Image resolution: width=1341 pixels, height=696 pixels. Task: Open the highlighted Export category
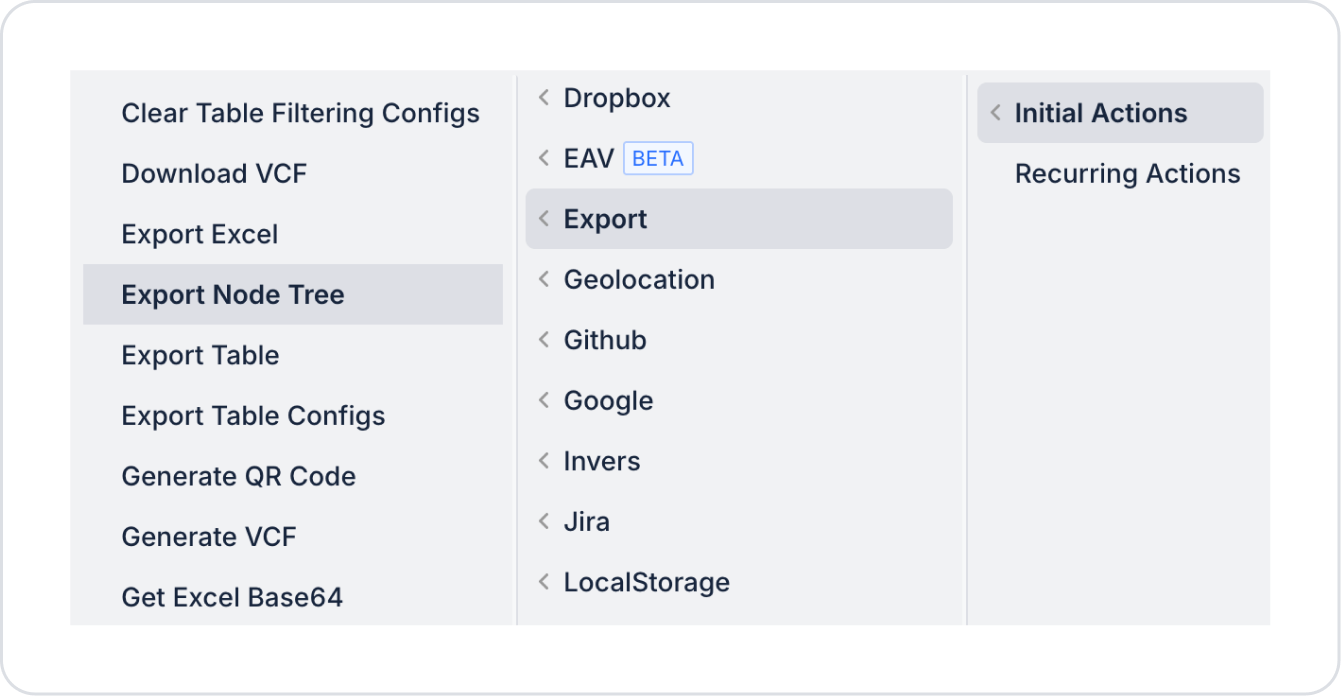pyautogui.click(x=739, y=219)
